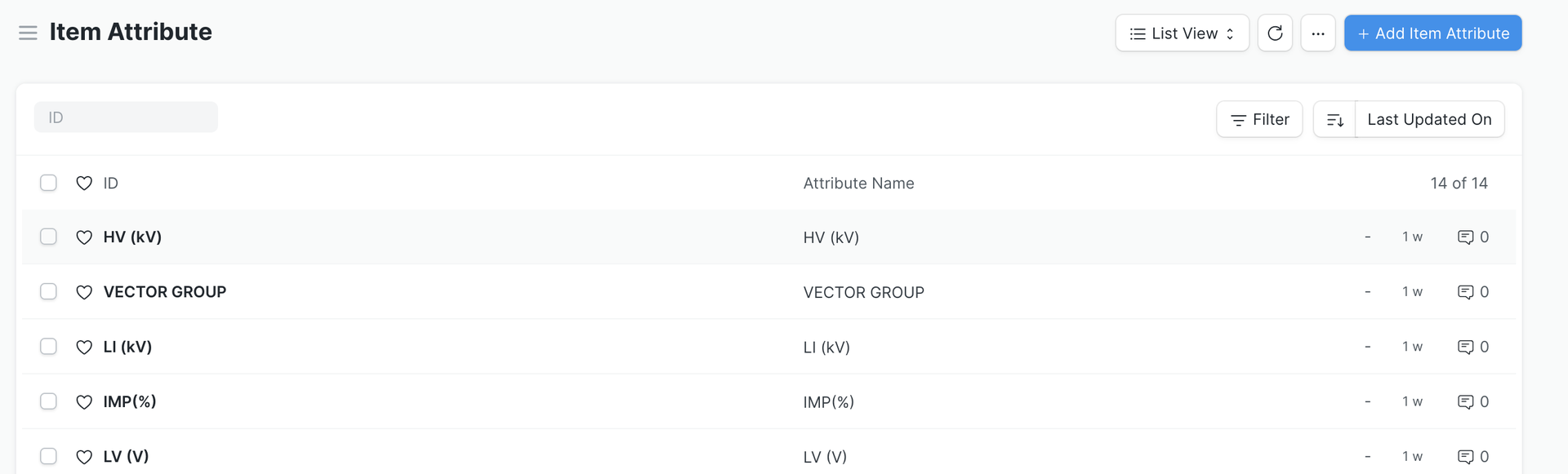Open the three-dots more options menu

1318,33
